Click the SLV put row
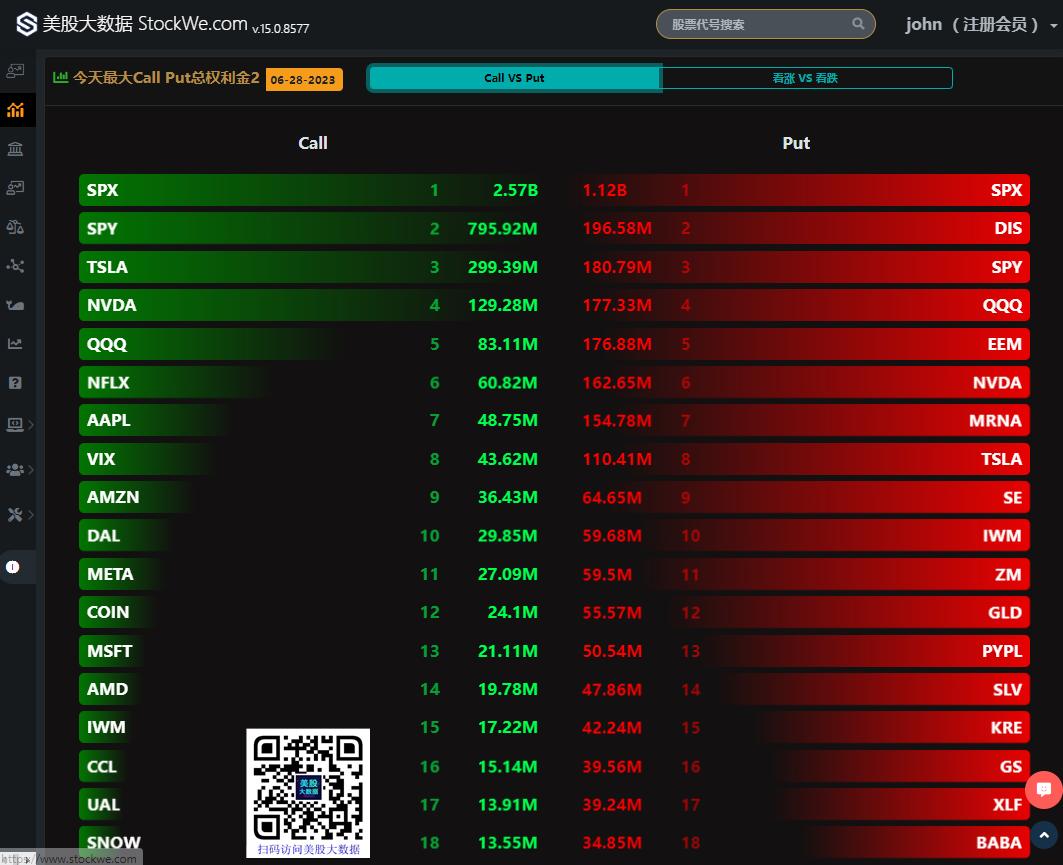The width and height of the screenshot is (1063, 865). 803,689
